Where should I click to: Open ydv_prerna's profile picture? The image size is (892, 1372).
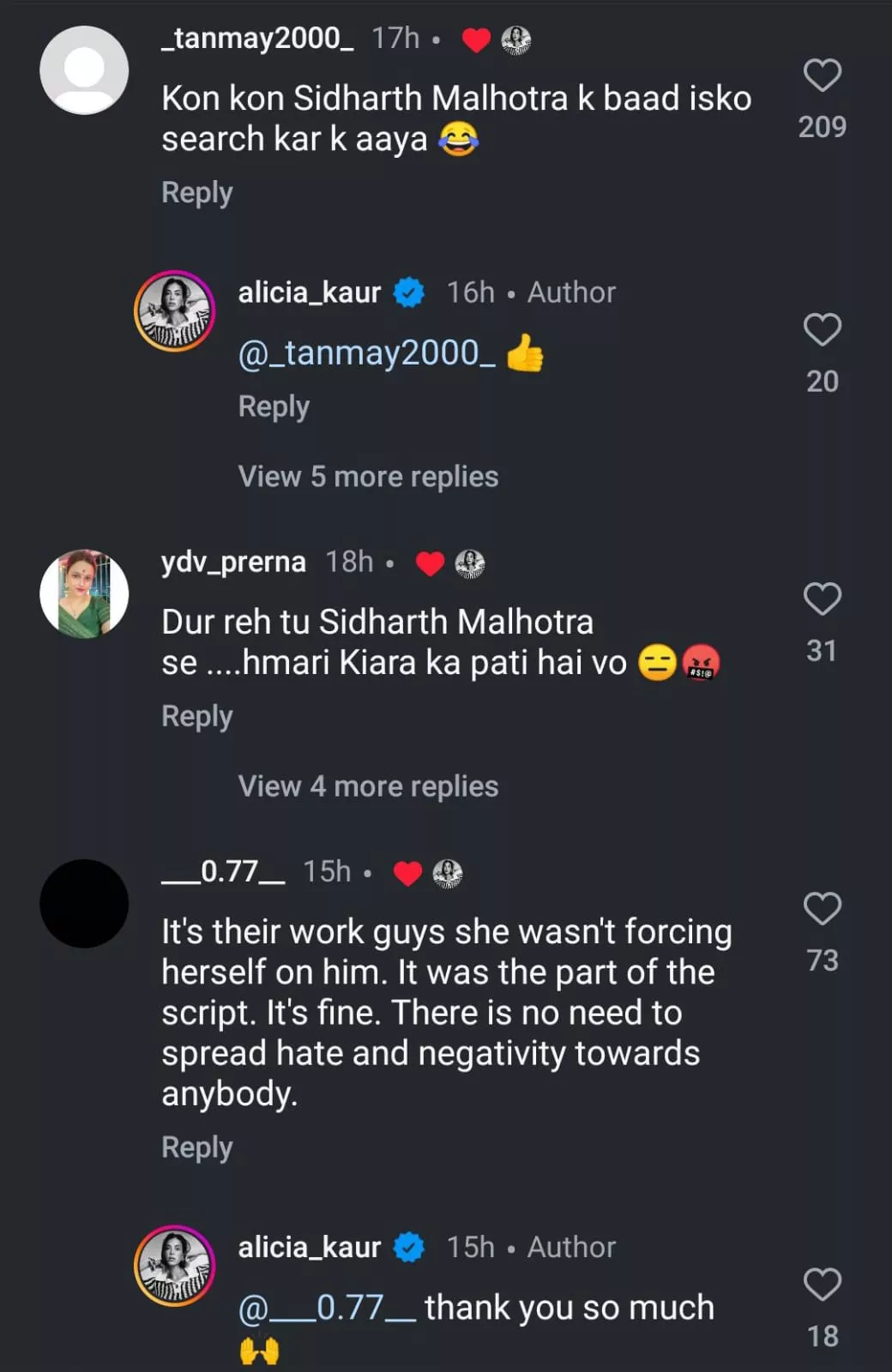click(x=84, y=593)
